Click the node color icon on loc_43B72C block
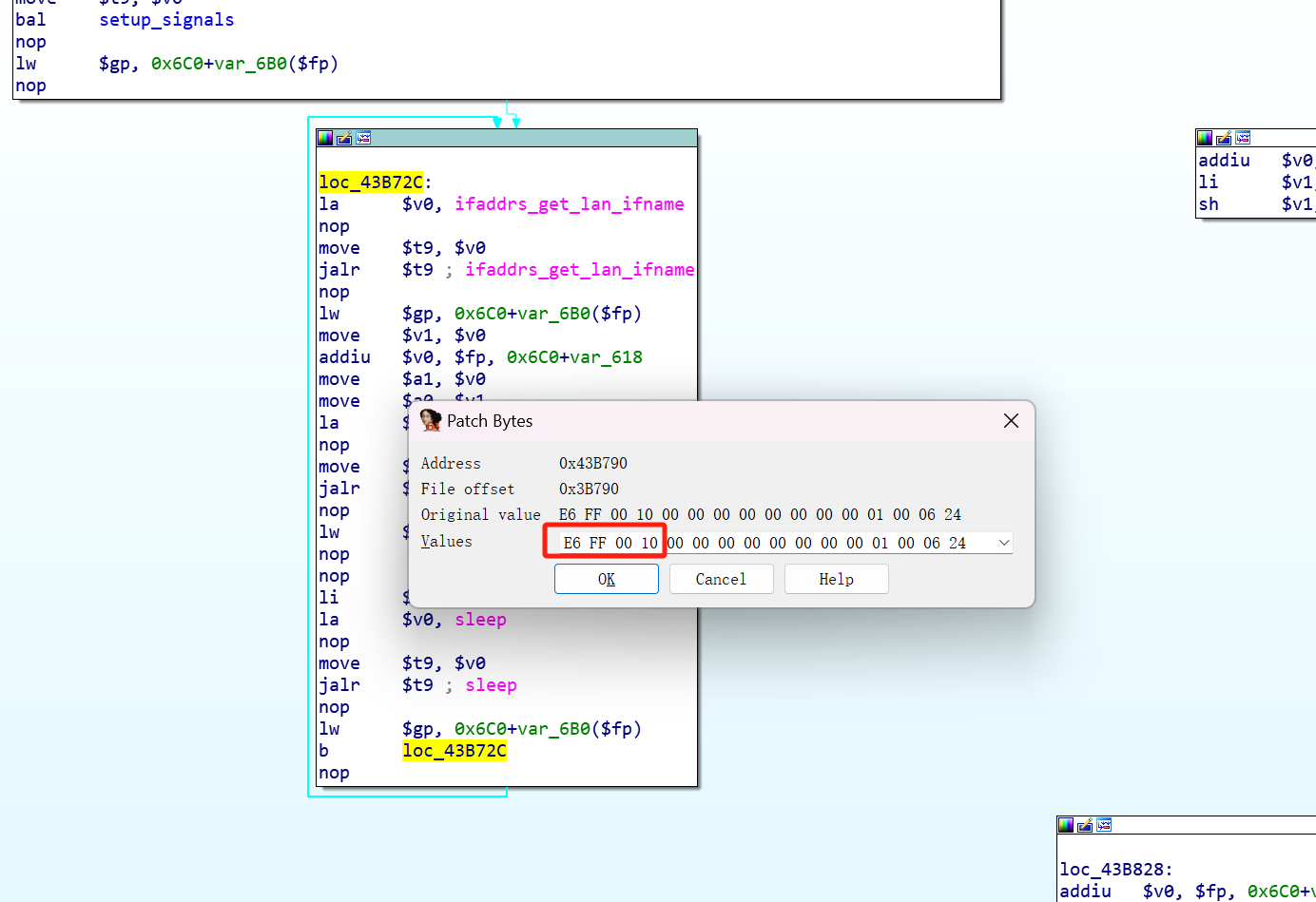 pyautogui.click(x=325, y=138)
